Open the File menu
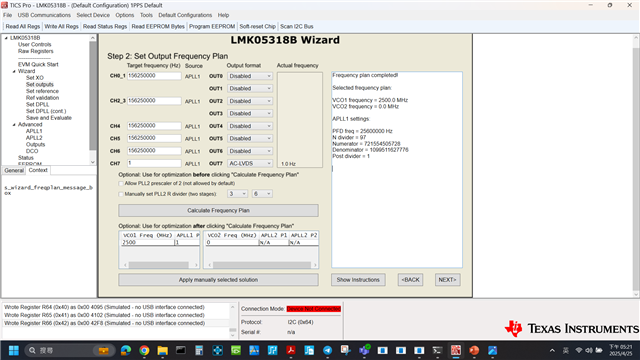Screen dimensions: 640x360 (7, 15)
